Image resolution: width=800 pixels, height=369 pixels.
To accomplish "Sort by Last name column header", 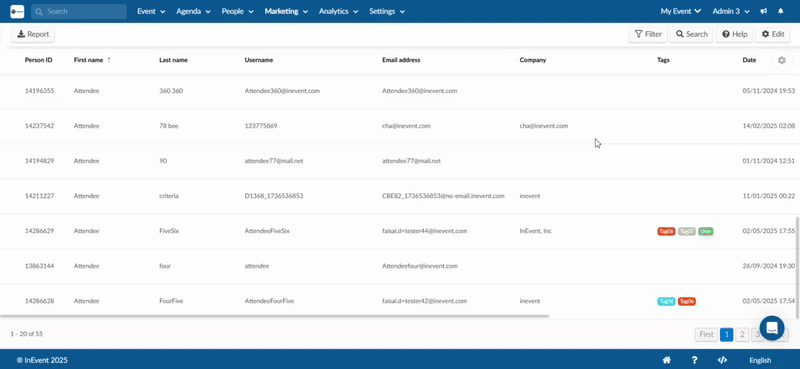I will pyautogui.click(x=173, y=60).
